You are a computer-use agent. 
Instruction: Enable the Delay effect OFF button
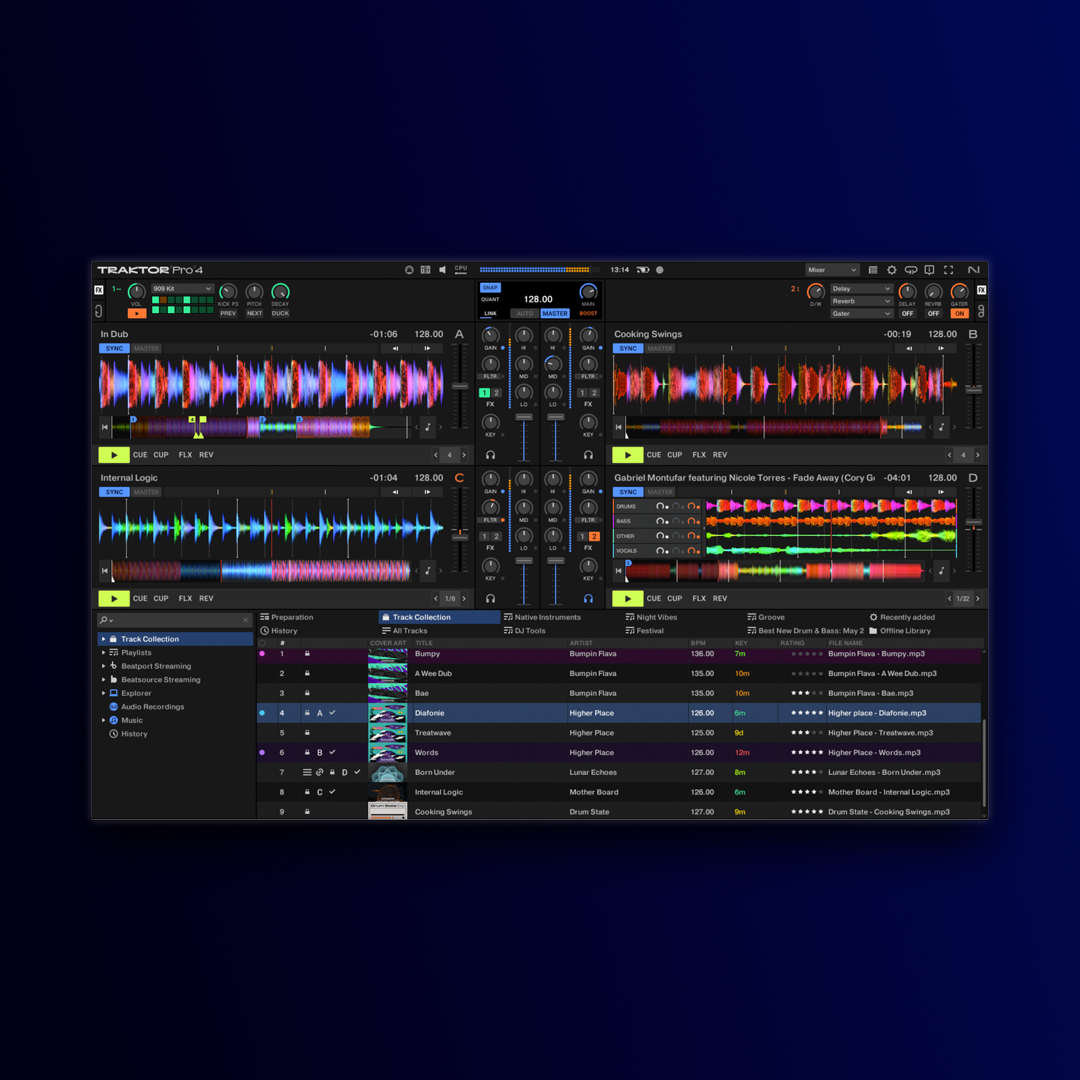[908, 313]
